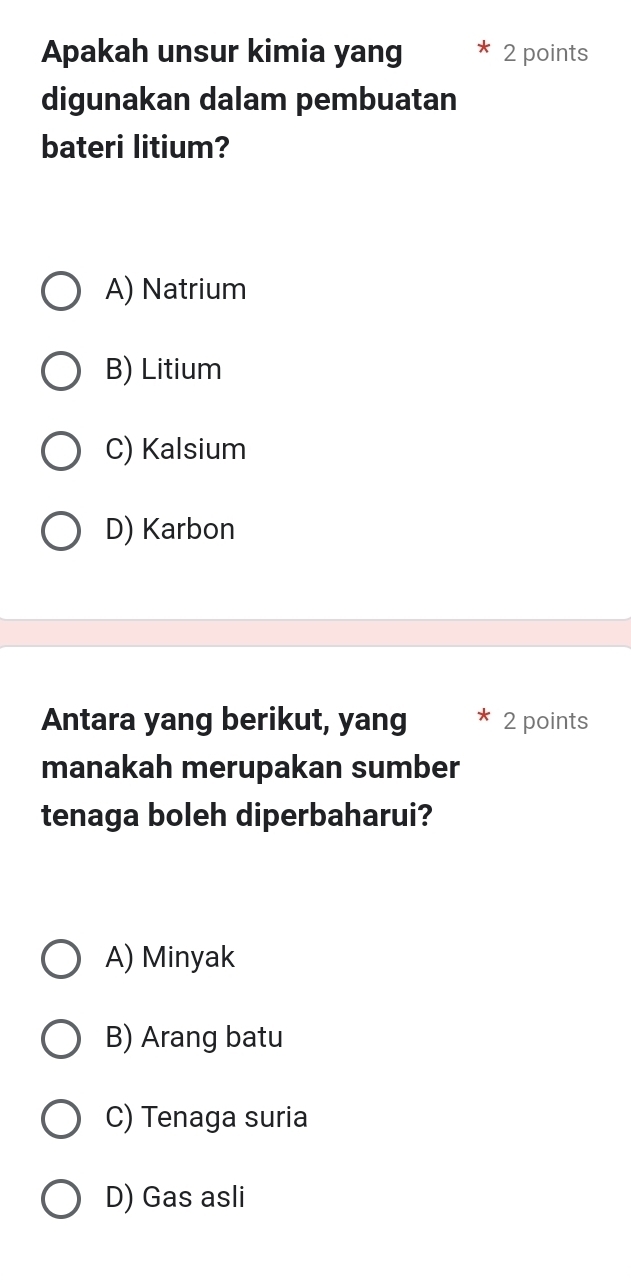Viewport: 631px width, 1283px height.
Task: Select the D) Gas asli radio button
Action: pyautogui.click(x=61, y=1198)
